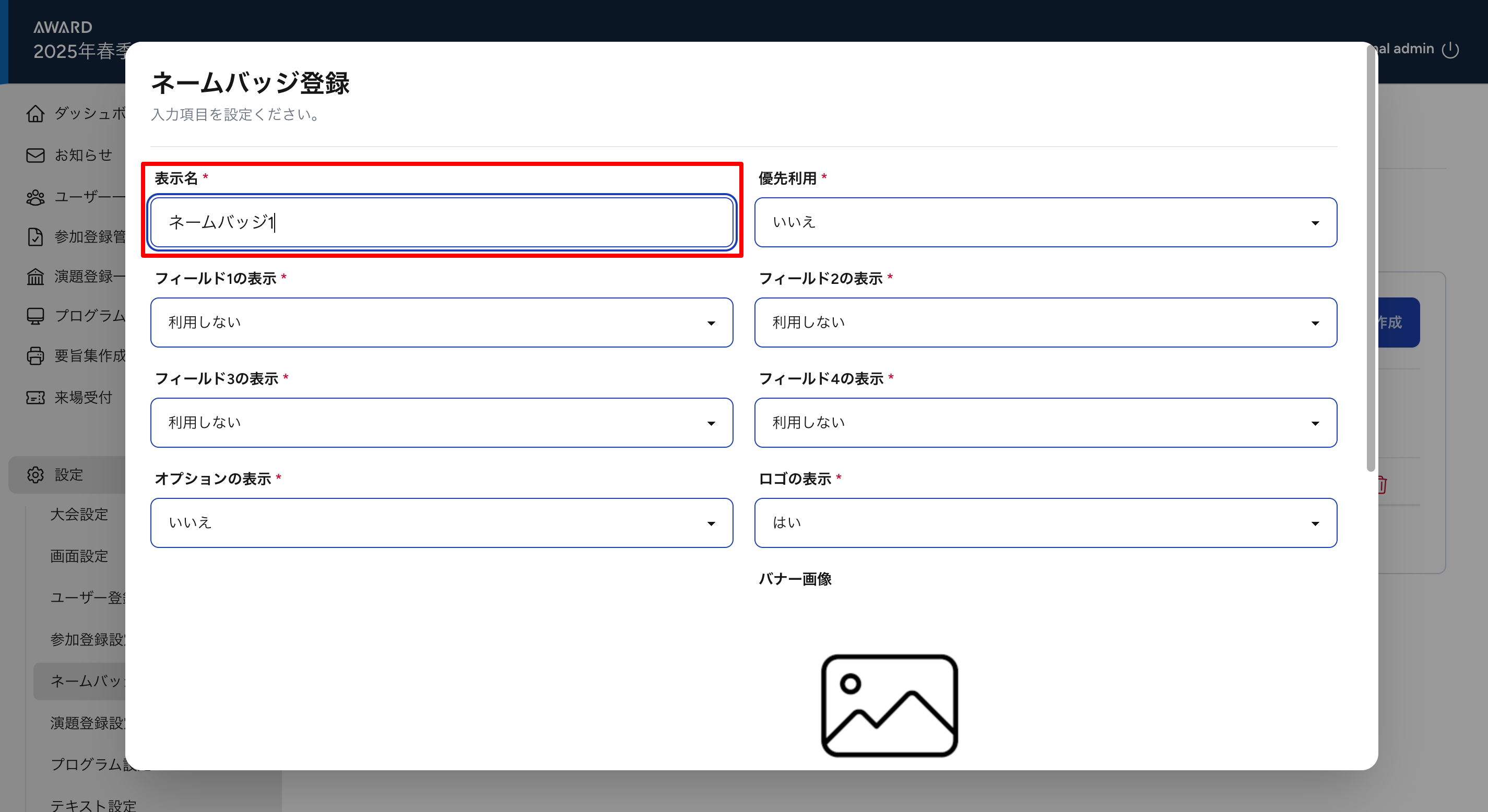Click the お知らせ envelope icon

tap(35, 156)
